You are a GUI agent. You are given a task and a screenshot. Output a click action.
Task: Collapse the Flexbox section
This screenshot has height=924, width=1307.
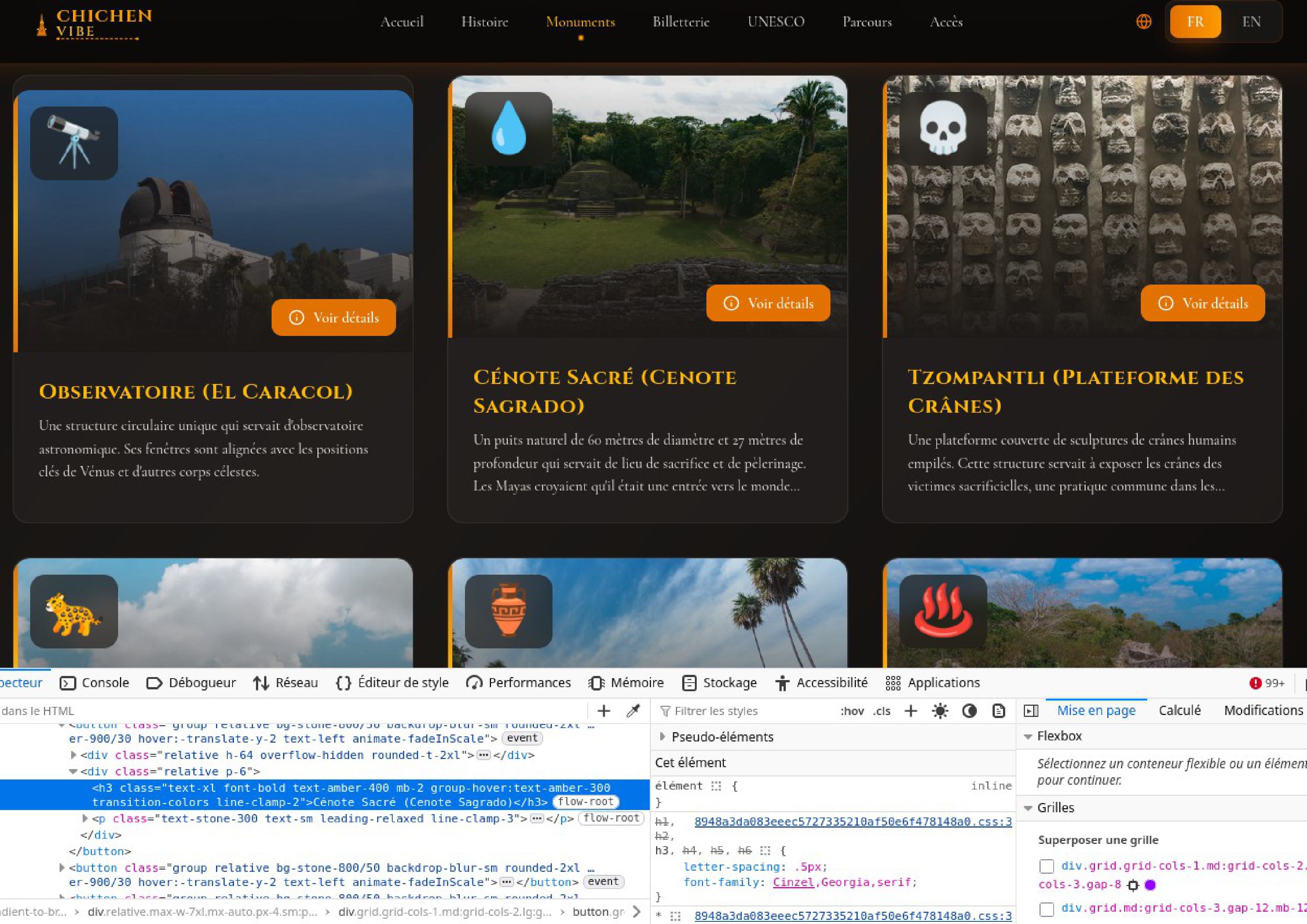click(x=1028, y=736)
